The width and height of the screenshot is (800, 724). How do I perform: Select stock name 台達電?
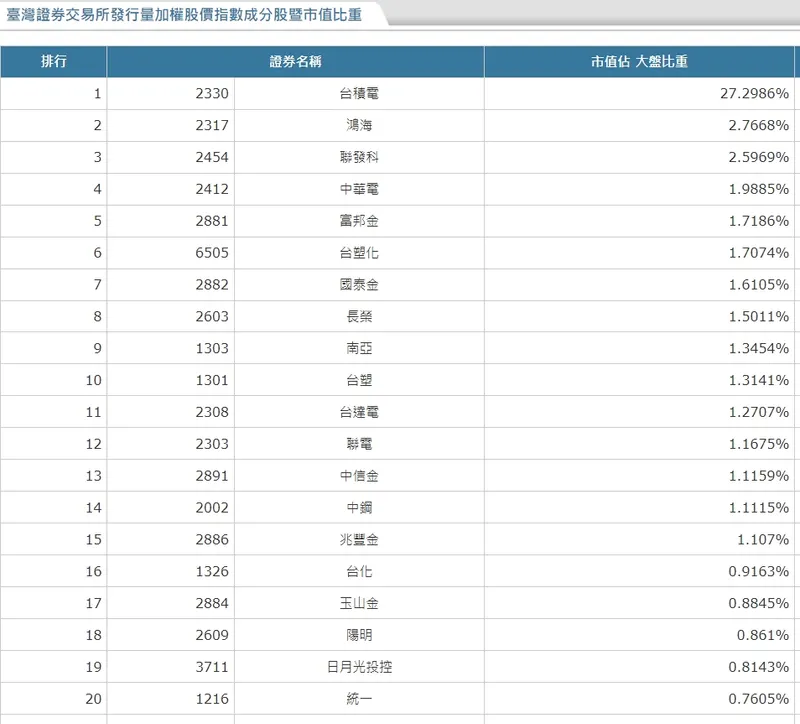(x=359, y=412)
